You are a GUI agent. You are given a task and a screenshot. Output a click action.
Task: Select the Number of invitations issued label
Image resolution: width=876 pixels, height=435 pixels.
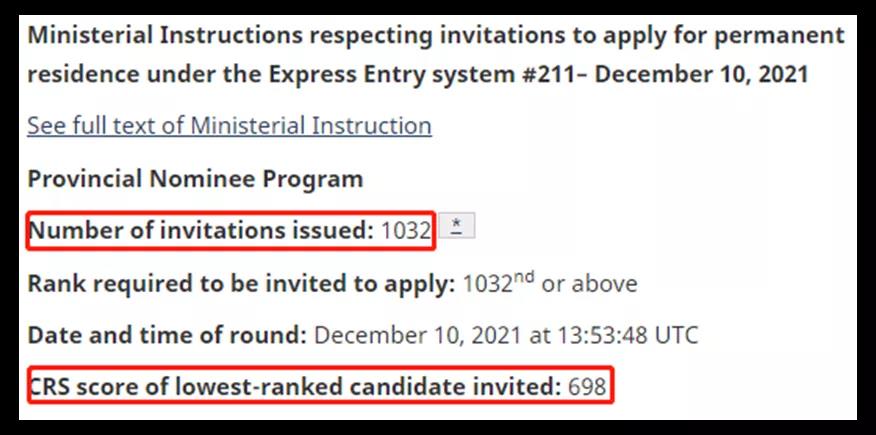click(201, 230)
